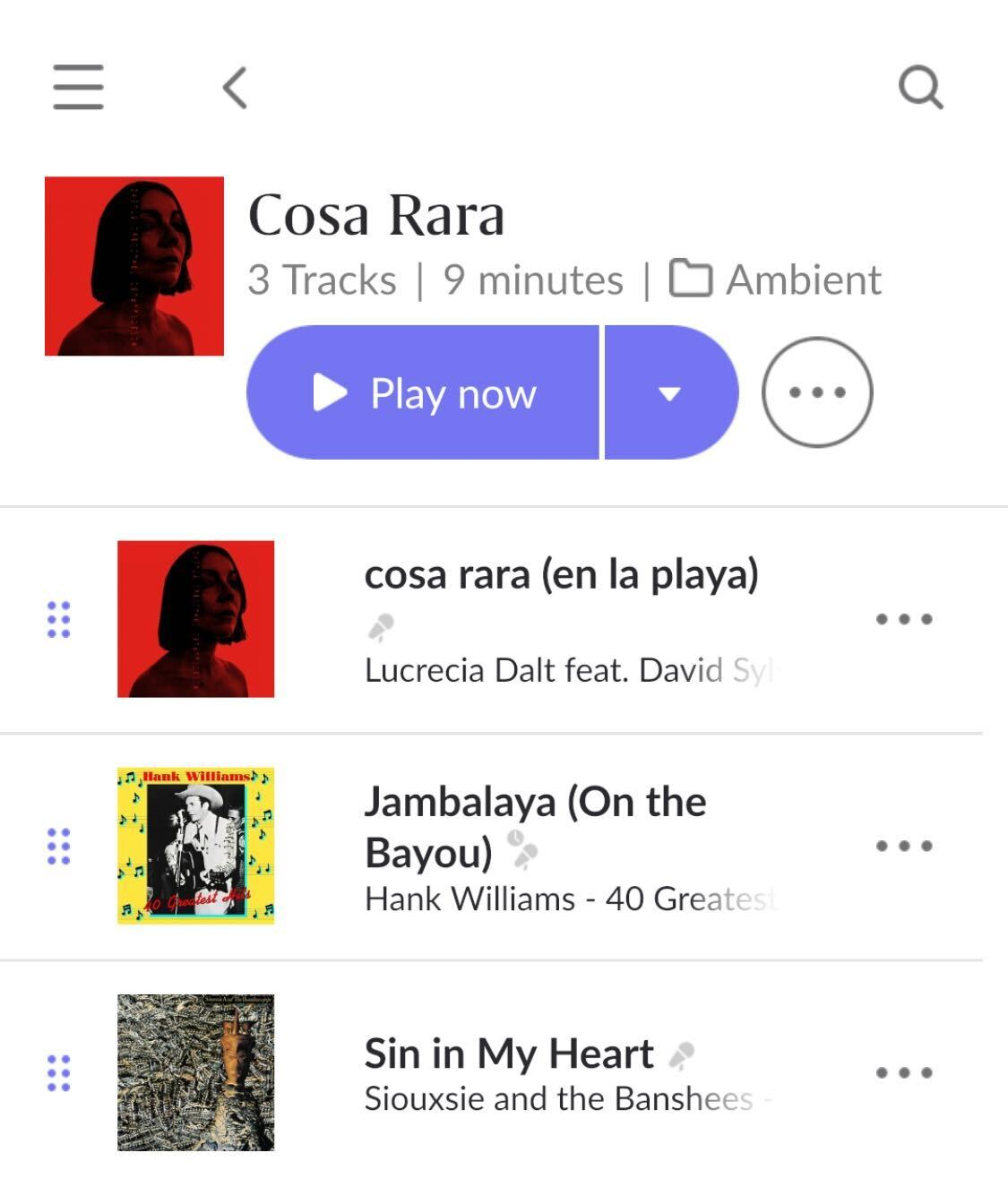Open more options for Sin in My Heart
1008x1187 pixels.
904,1072
